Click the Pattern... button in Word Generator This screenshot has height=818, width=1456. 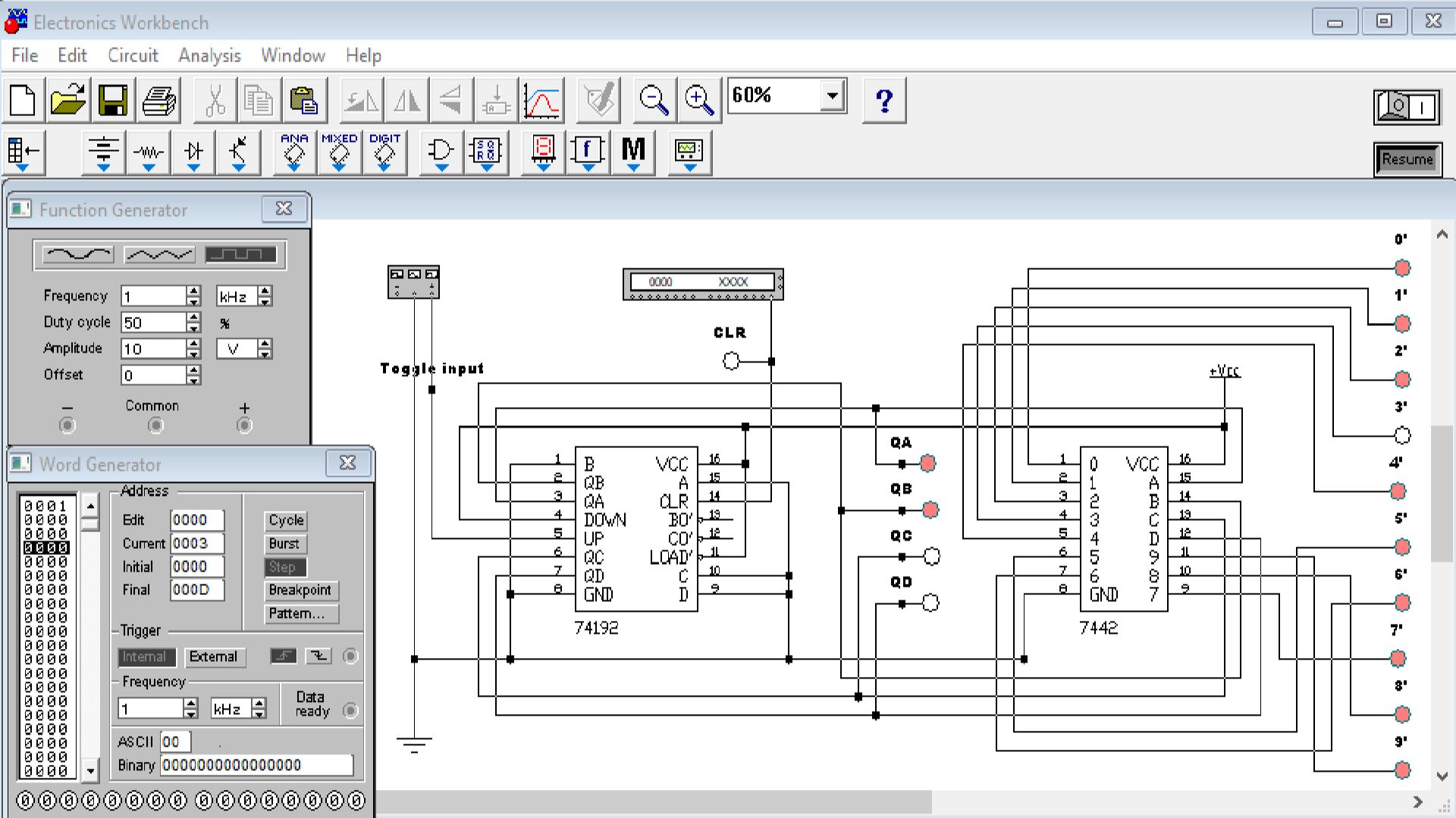pos(301,613)
